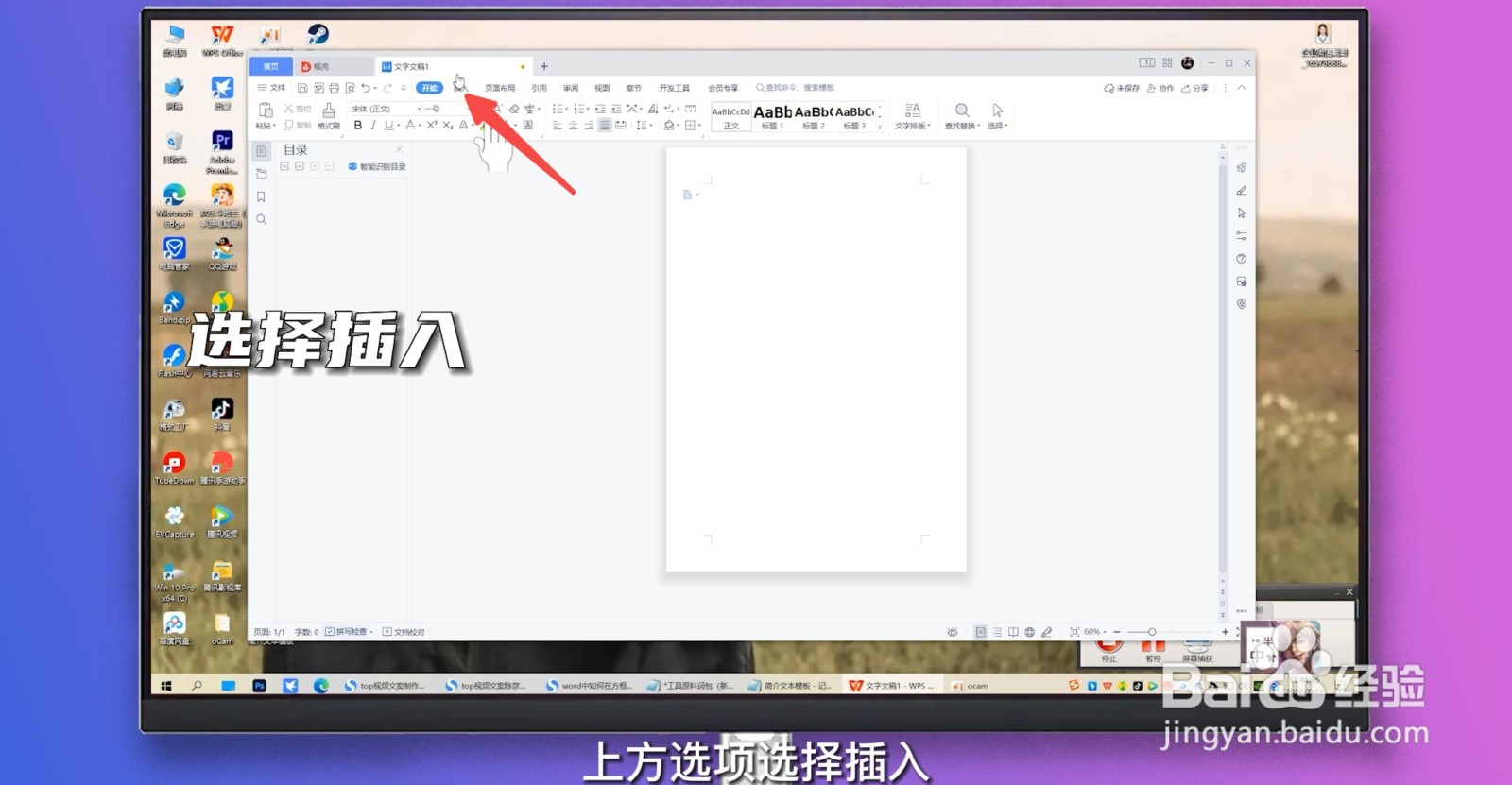Viewport: 1512px width, 785px height.
Task: Switch to outline view mode in status bar
Action: pyautogui.click(x=997, y=632)
